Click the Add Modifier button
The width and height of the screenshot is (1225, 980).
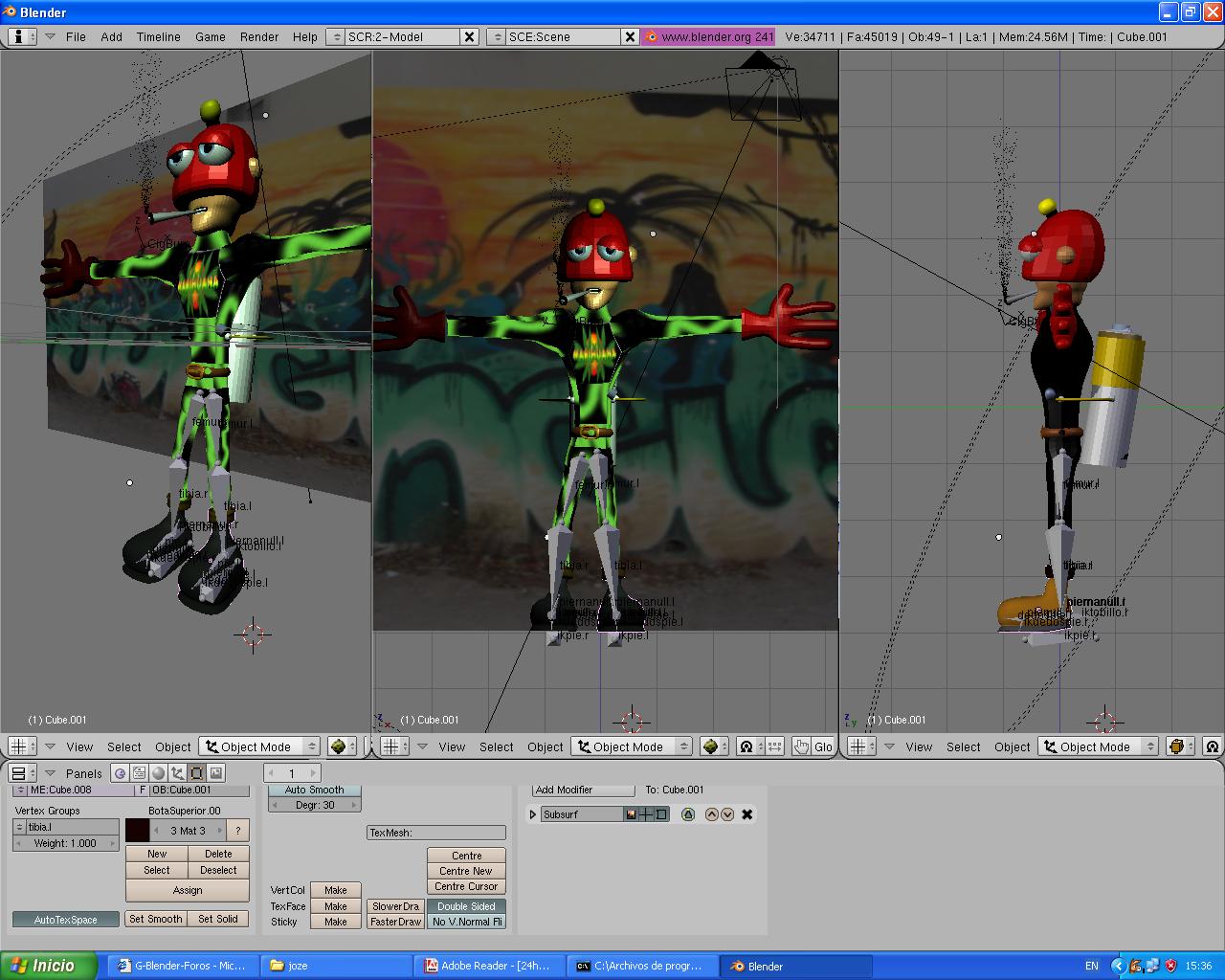(x=583, y=790)
